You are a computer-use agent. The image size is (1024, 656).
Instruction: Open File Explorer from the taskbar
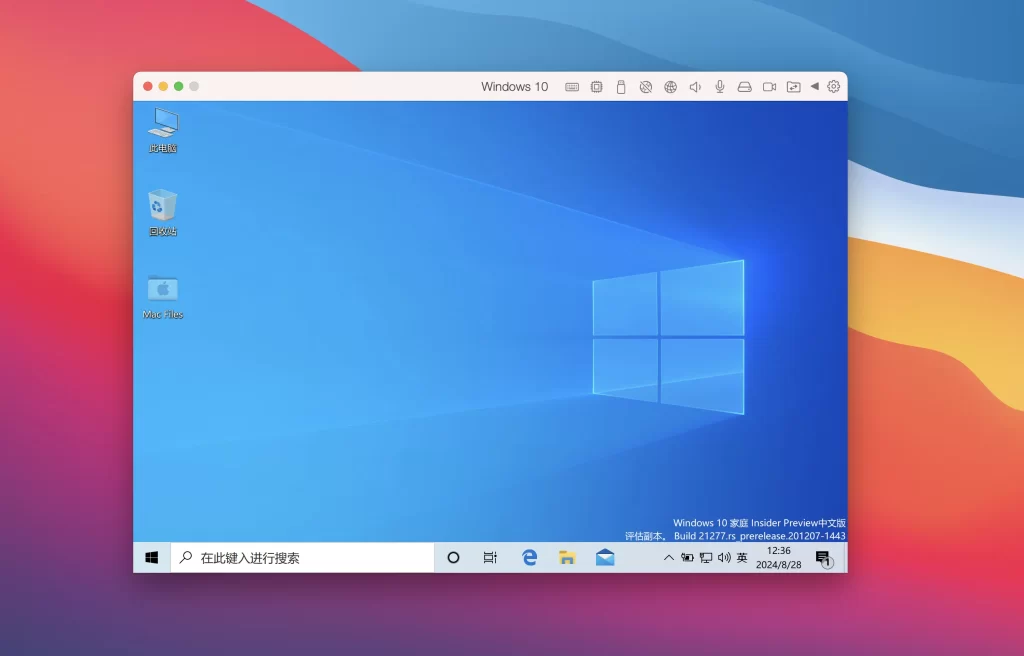pos(567,557)
